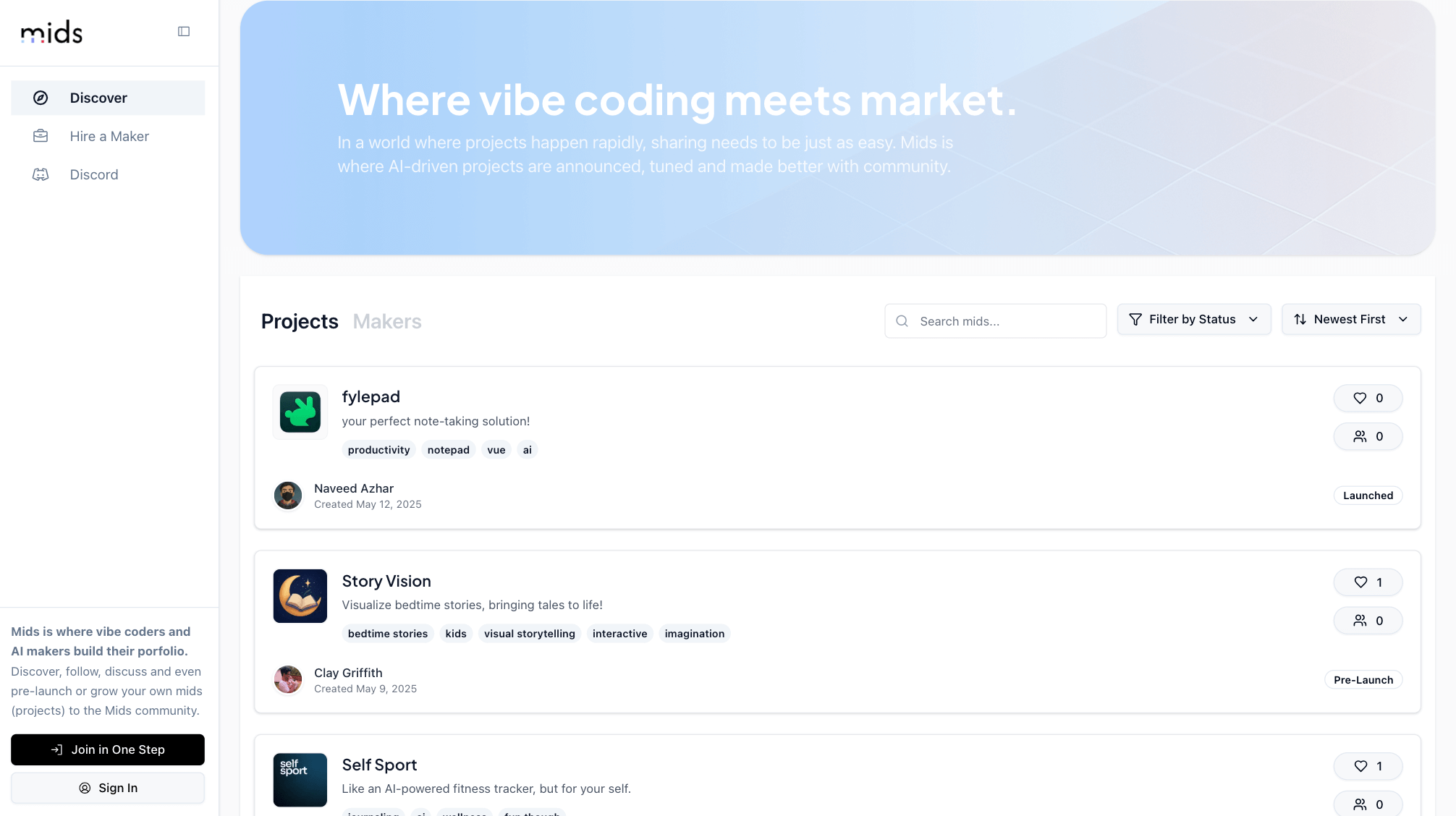Image resolution: width=1456 pixels, height=816 pixels.
Task: Switch to the Makers tab
Action: point(387,321)
